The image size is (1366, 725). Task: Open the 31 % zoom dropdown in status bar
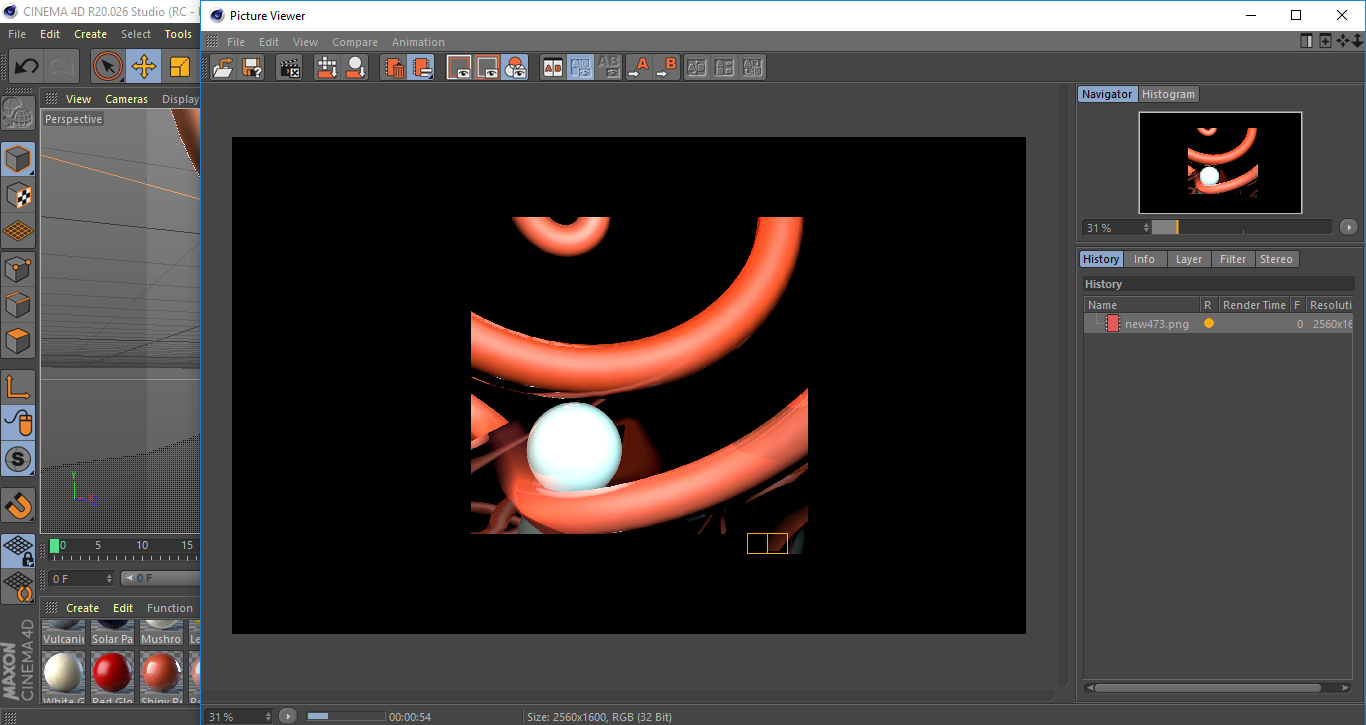239,716
